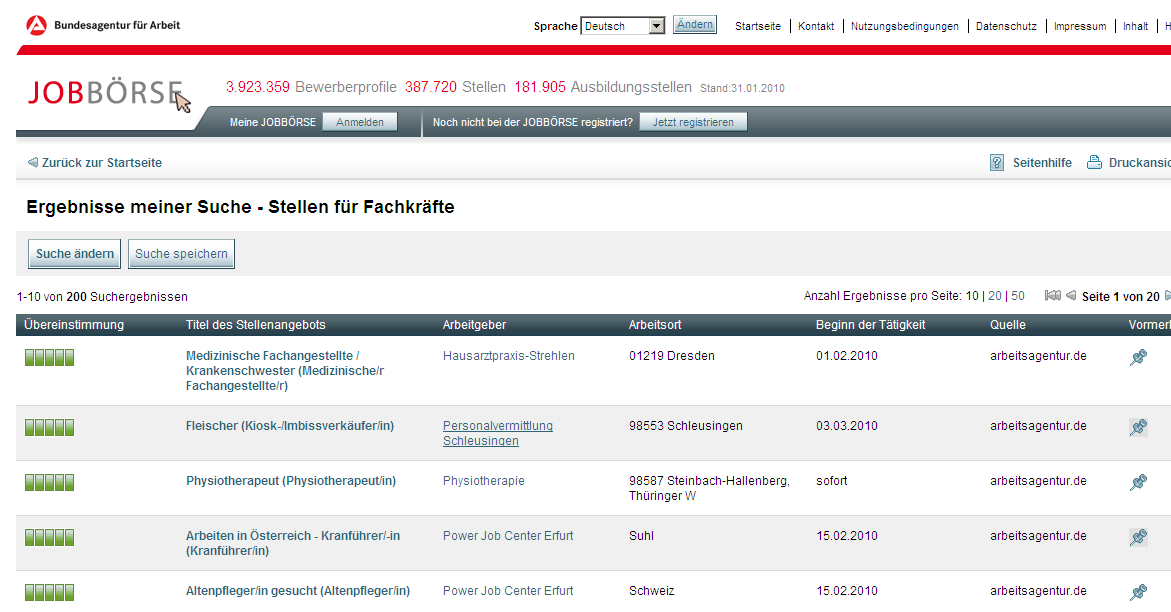The width and height of the screenshot is (1171, 612).
Task: Open the Sprache language dropdown
Action: [623, 26]
